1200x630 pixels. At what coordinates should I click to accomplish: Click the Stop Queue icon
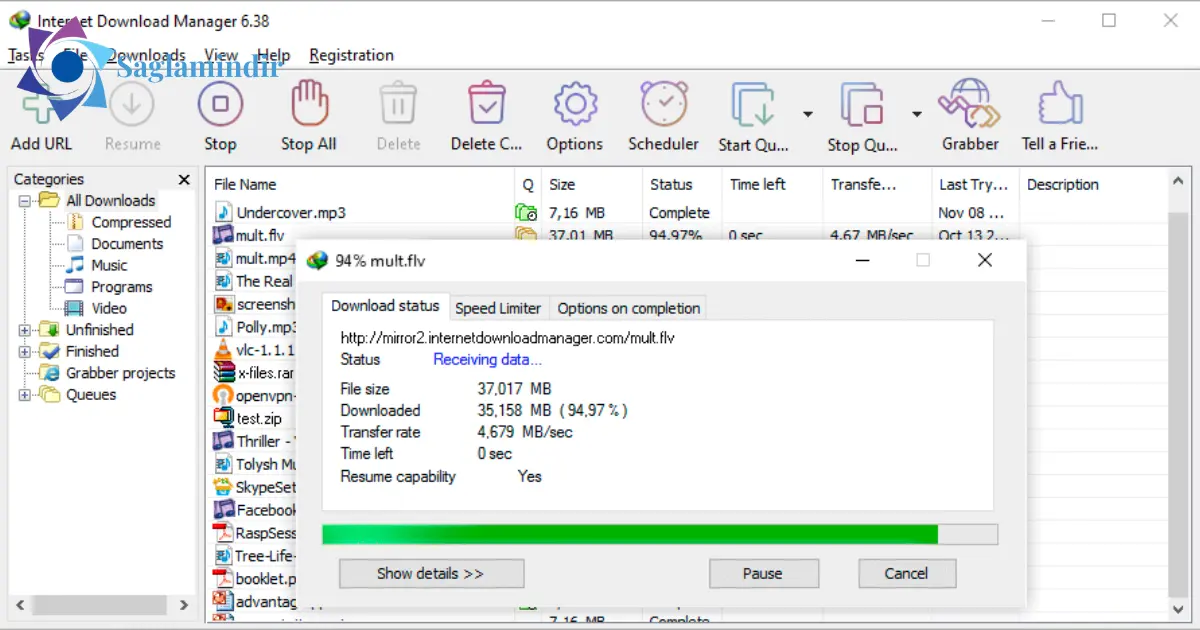click(x=862, y=104)
